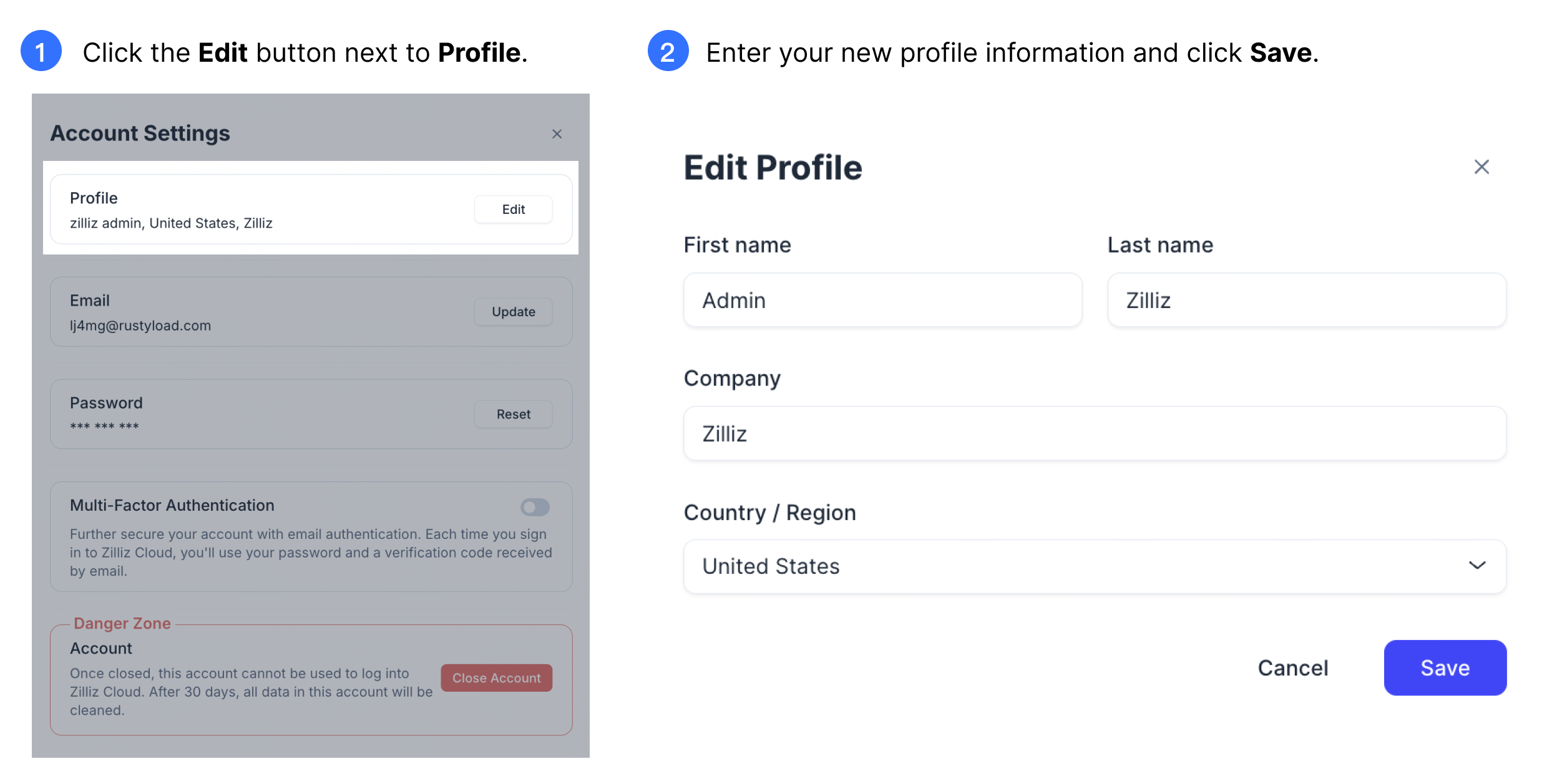This screenshot has width=1567, height=784.
Task: Select United States from country dropdown
Action: (1095, 565)
